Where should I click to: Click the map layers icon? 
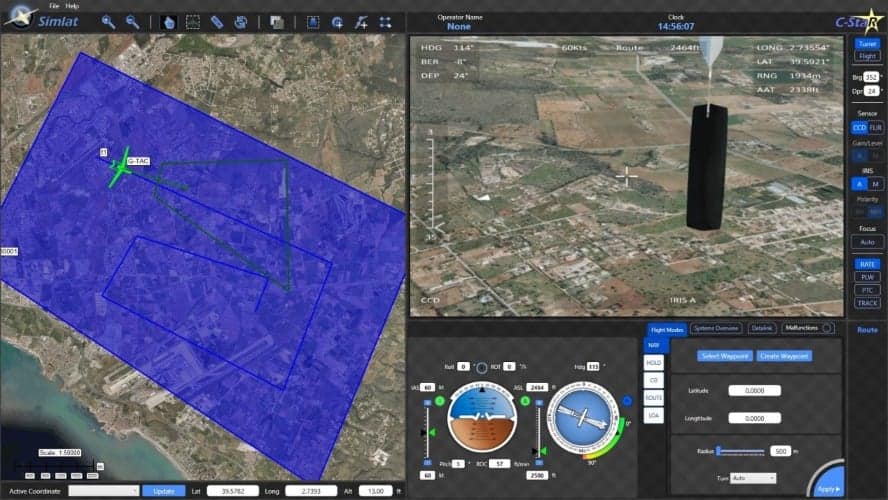[x=277, y=22]
